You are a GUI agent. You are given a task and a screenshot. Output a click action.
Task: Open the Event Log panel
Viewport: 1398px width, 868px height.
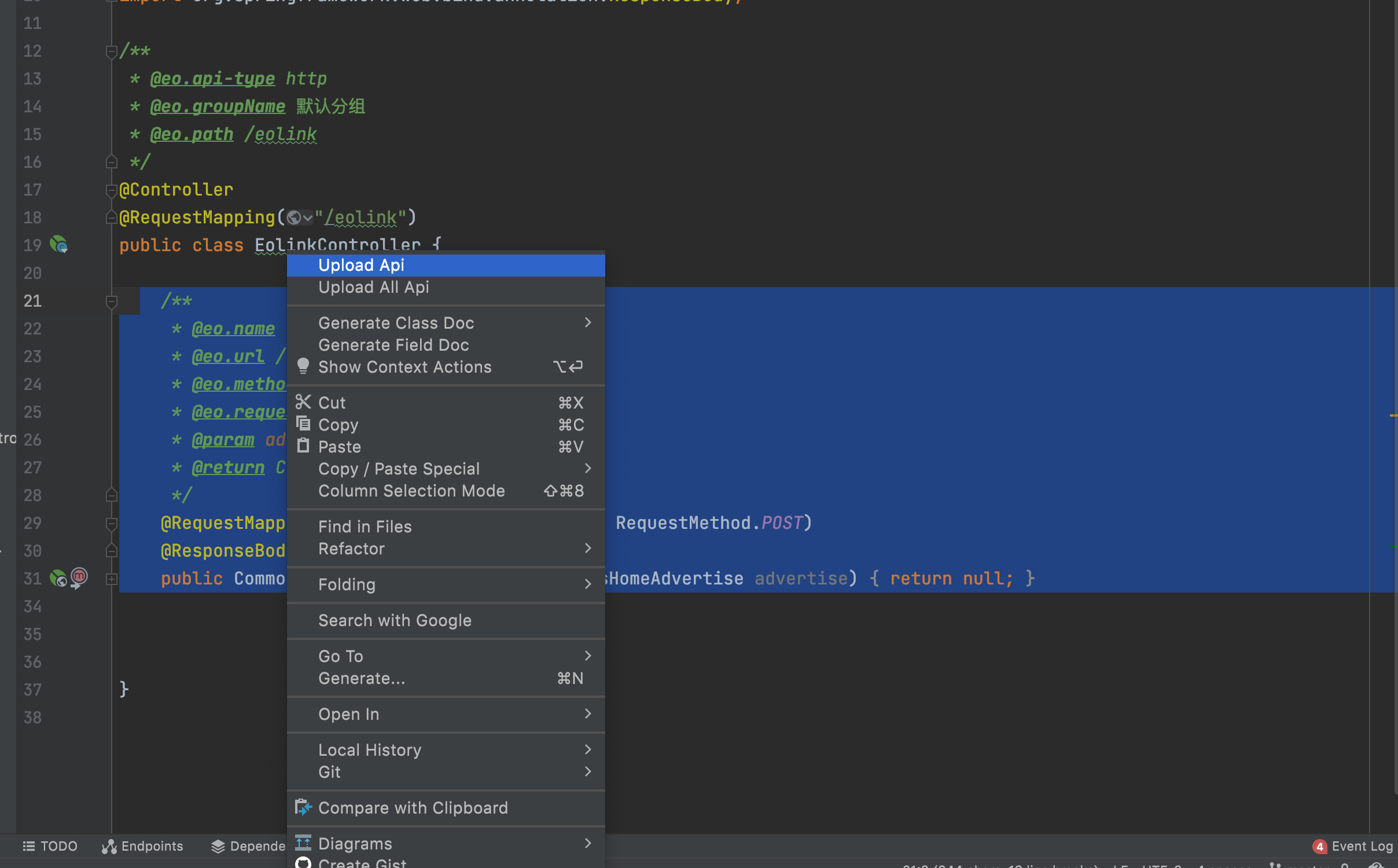click(1352, 846)
